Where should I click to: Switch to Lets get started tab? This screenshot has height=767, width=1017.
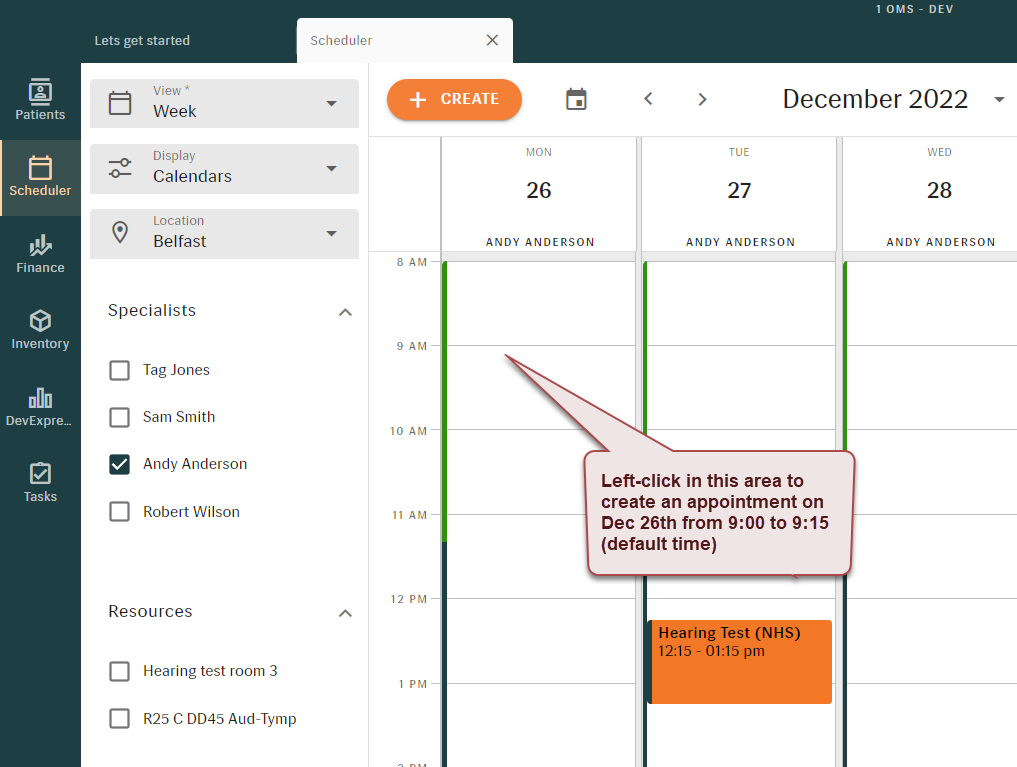(x=142, y=41)
